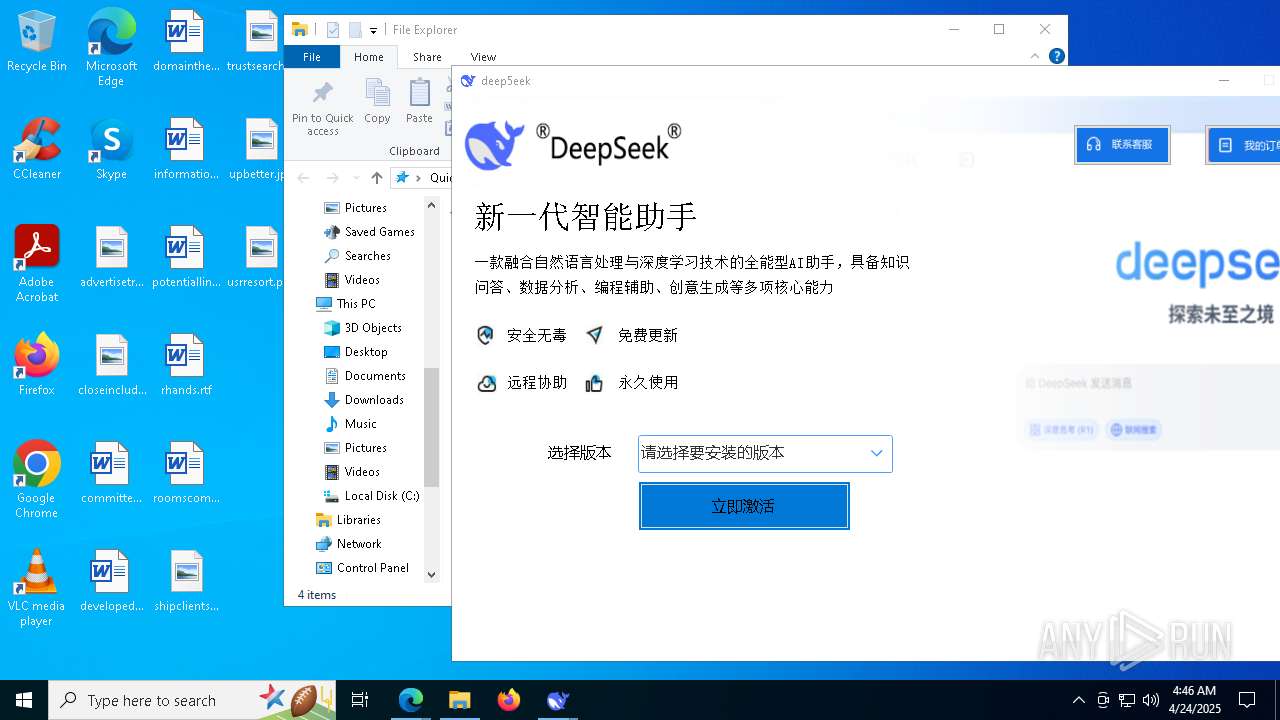
Task: Select Libraries in navigation tree
Action: point(348,520)
